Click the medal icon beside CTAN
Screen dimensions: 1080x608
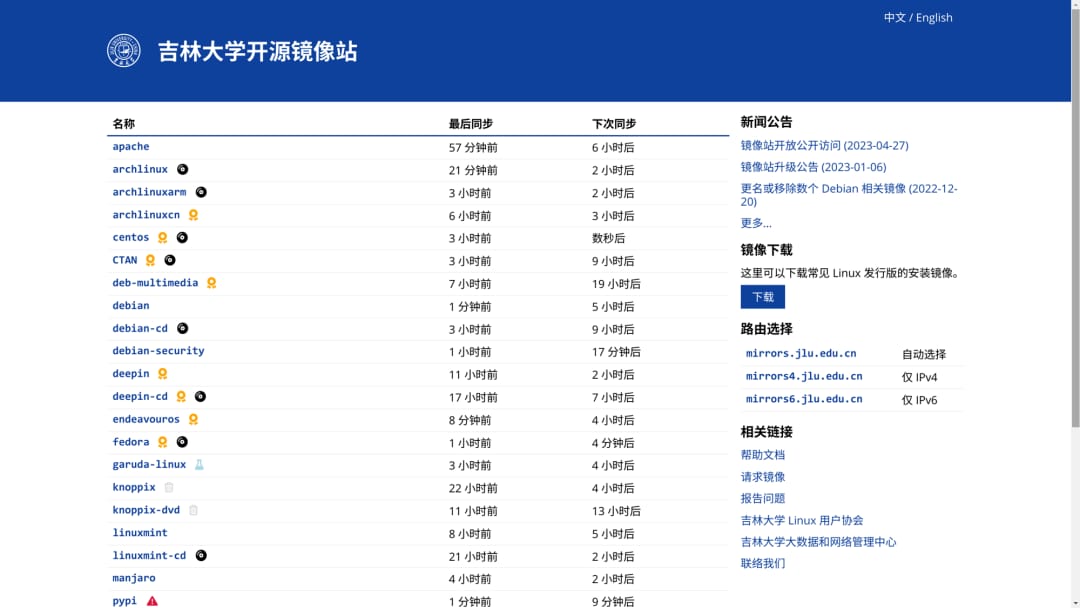tap(150, 260)
